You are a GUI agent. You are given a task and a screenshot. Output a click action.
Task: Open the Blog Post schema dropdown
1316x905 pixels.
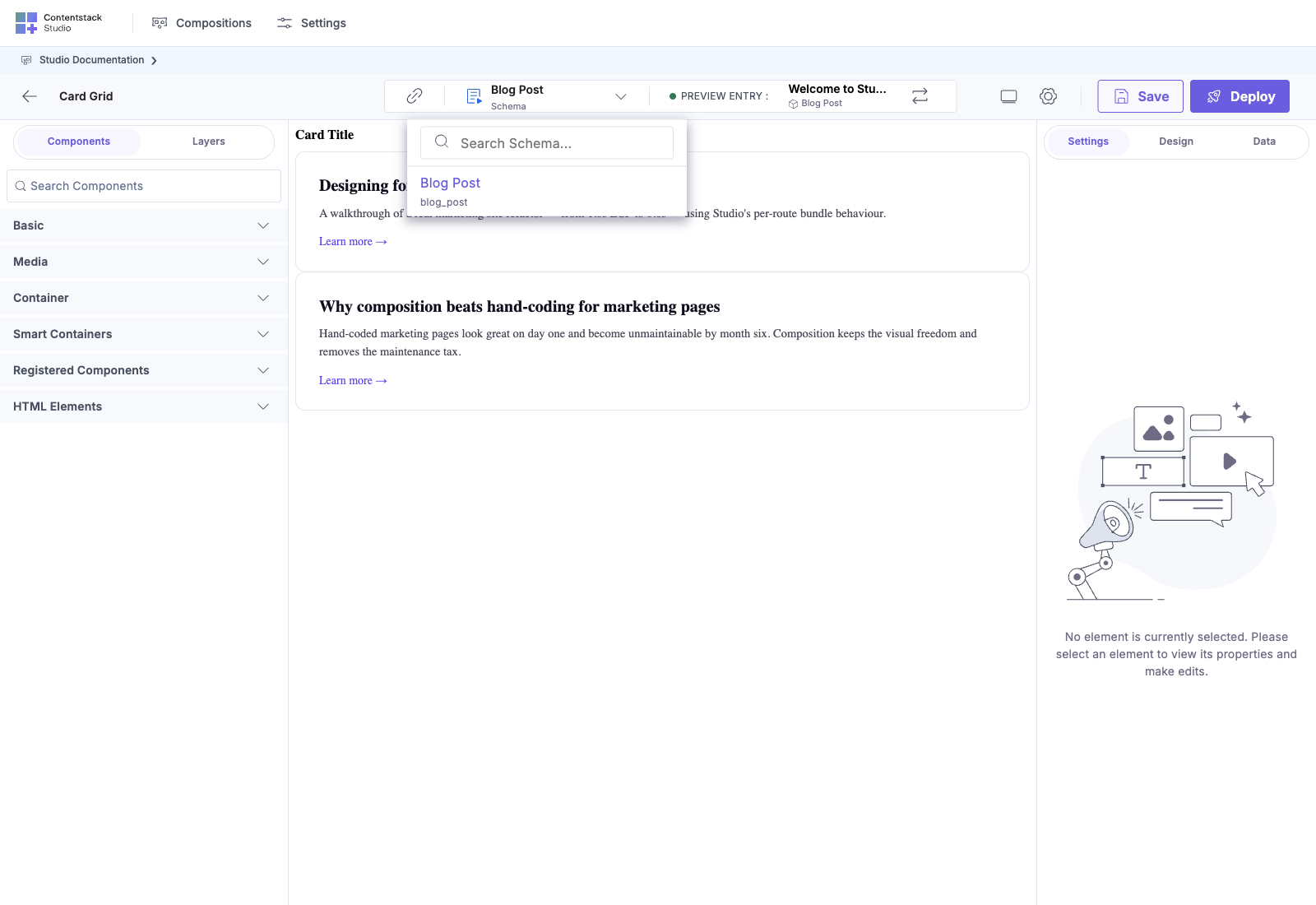[x=546, y=96]
